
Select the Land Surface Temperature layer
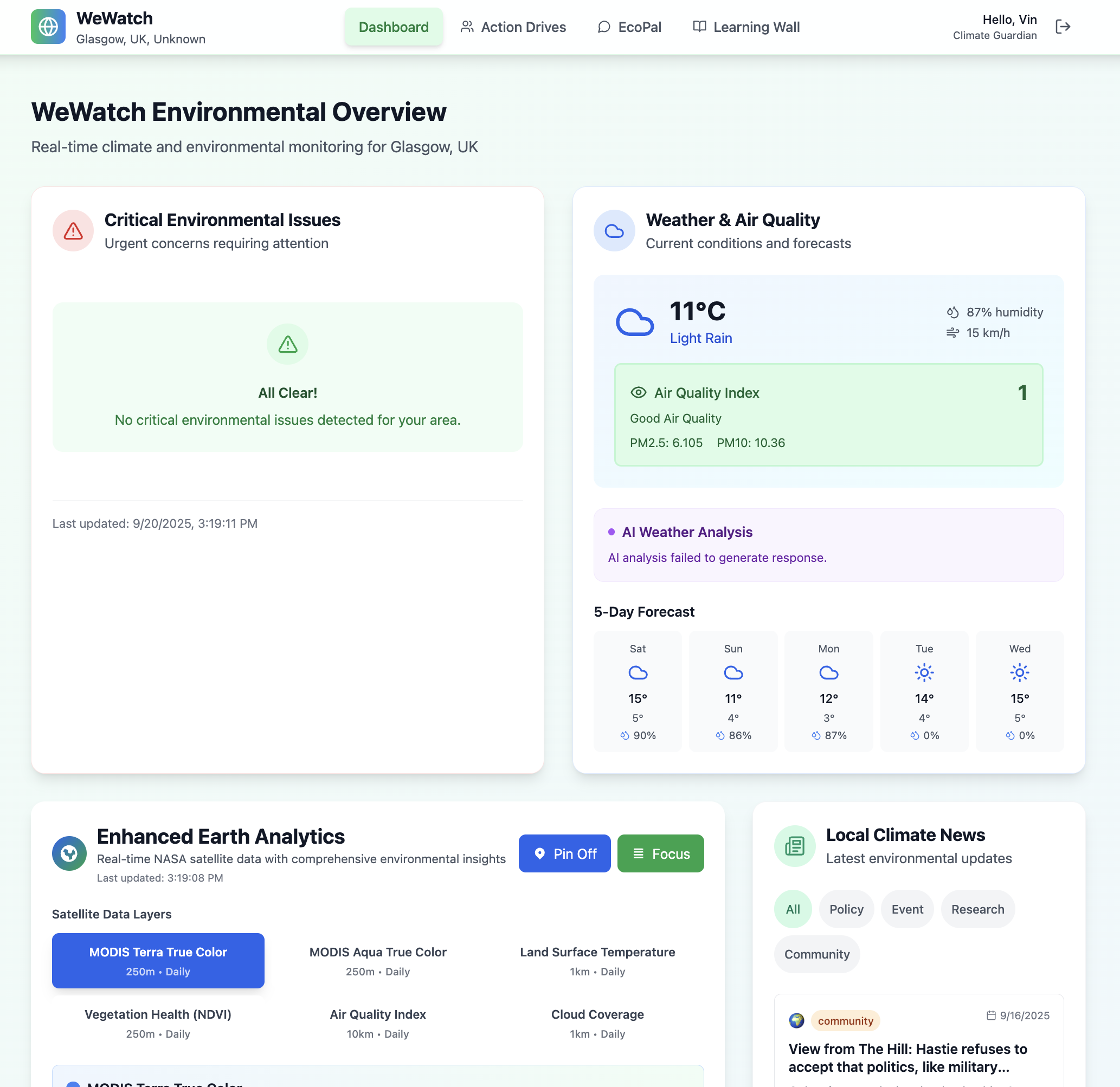(597, 961)
